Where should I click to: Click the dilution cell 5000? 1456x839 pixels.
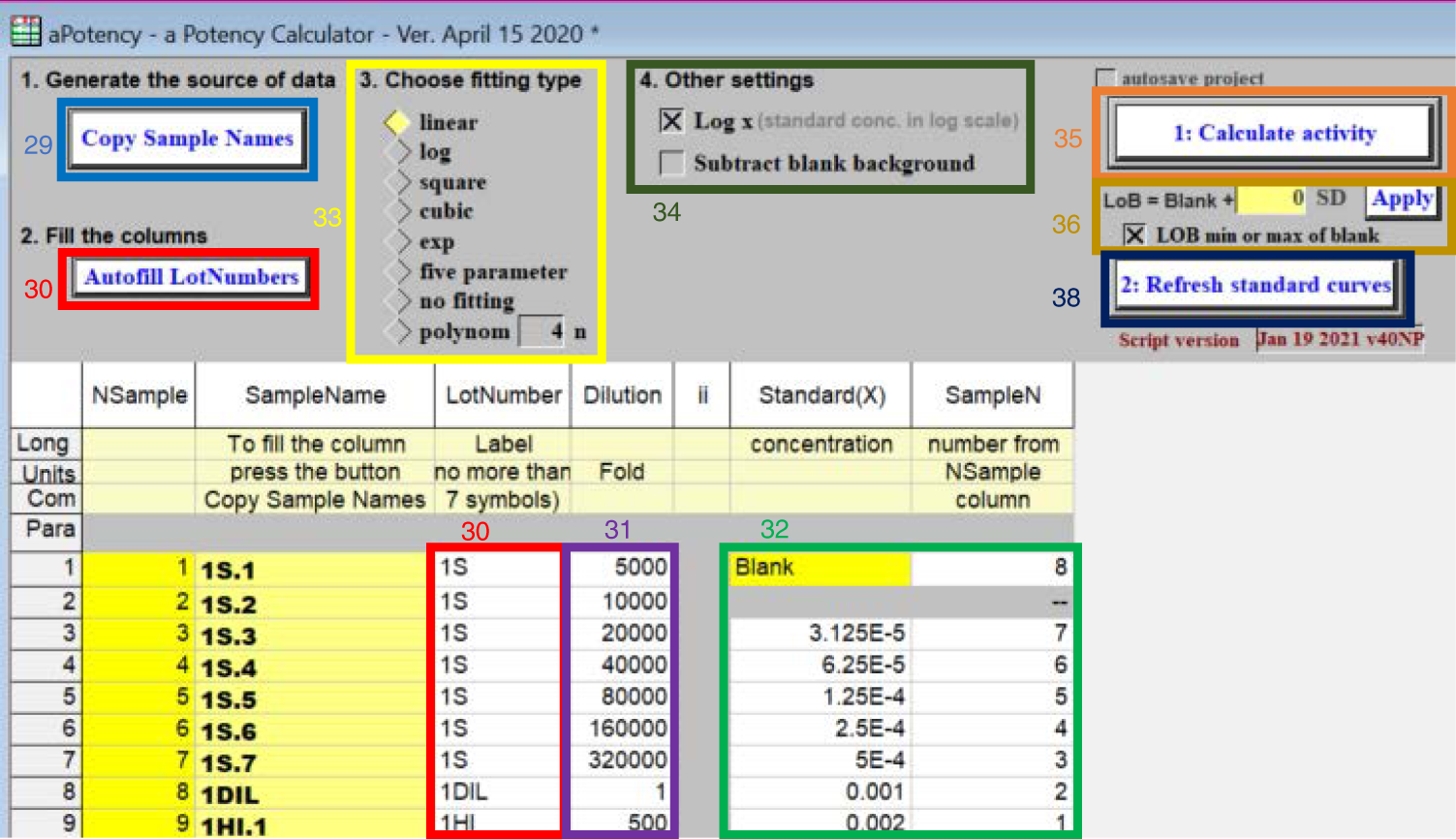(622, 568)
